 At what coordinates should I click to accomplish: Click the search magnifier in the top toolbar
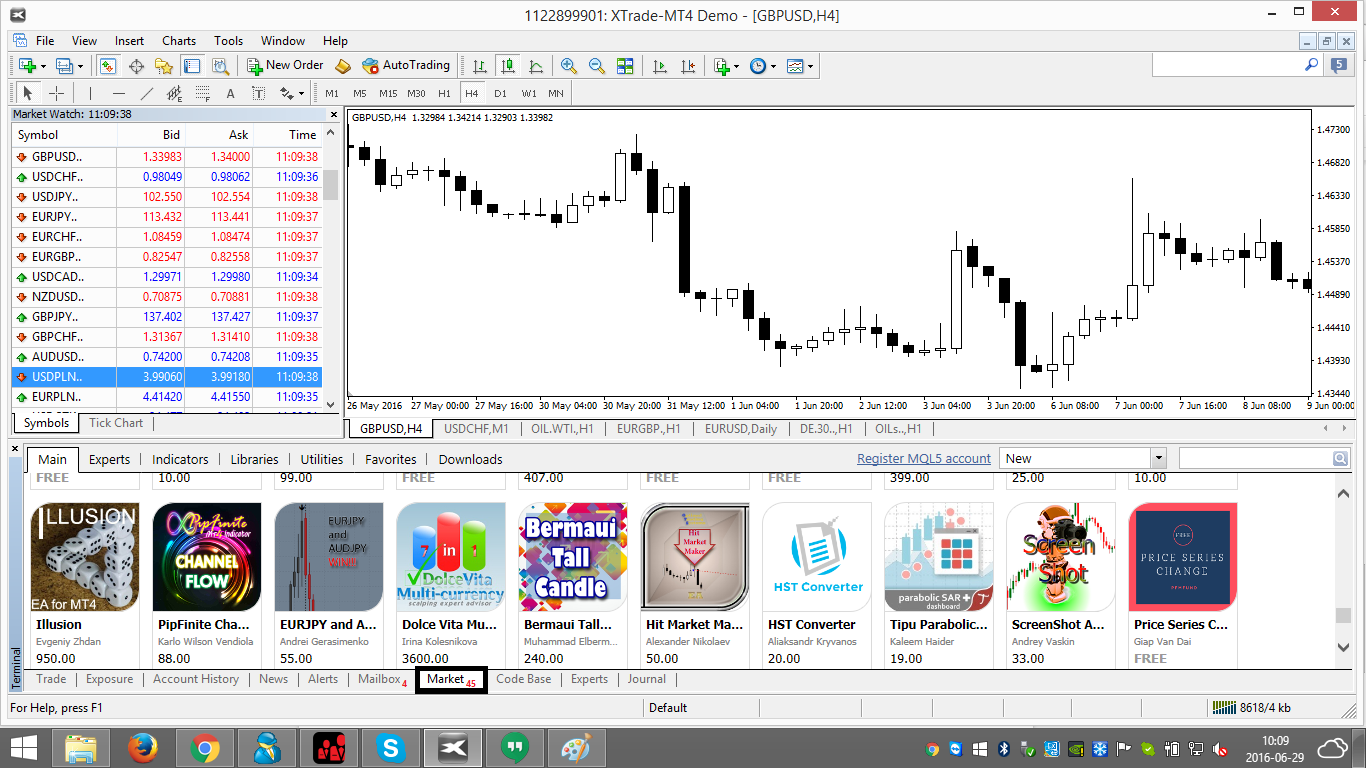tap(1312, 65)
